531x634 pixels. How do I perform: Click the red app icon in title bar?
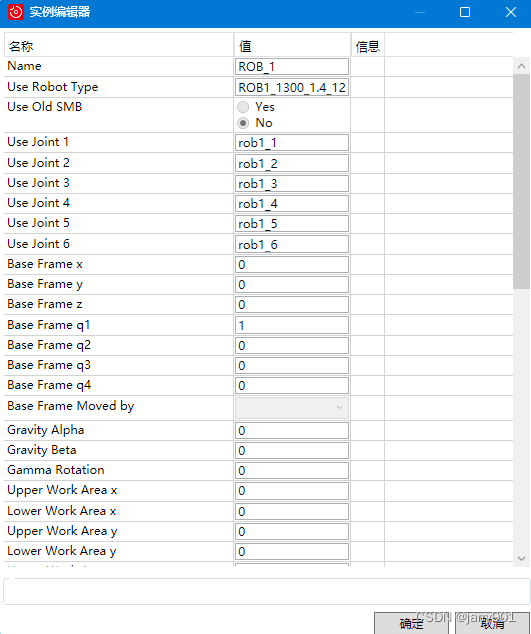click(16, 12)
